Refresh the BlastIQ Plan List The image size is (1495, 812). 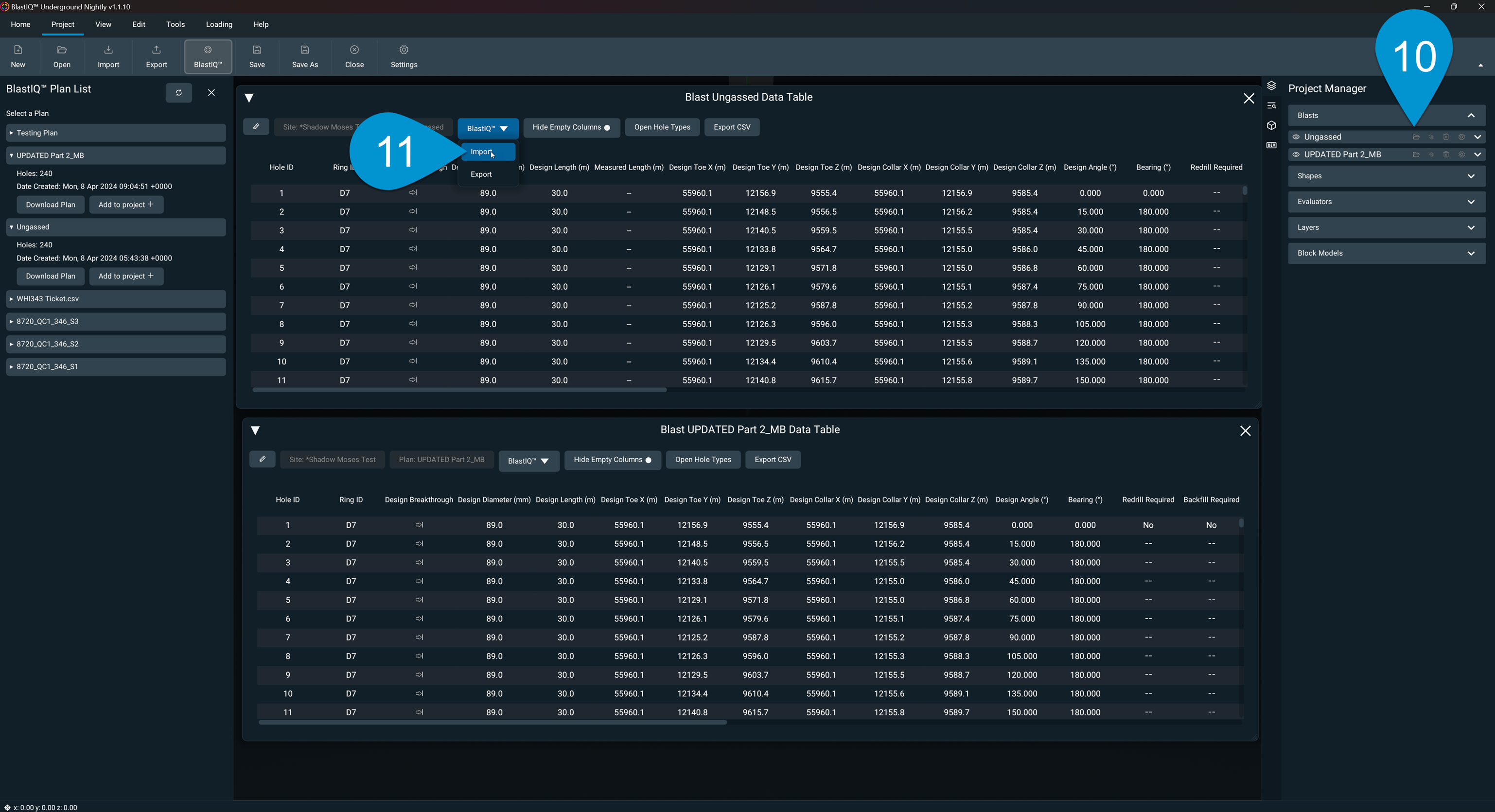tap(178, 93)
